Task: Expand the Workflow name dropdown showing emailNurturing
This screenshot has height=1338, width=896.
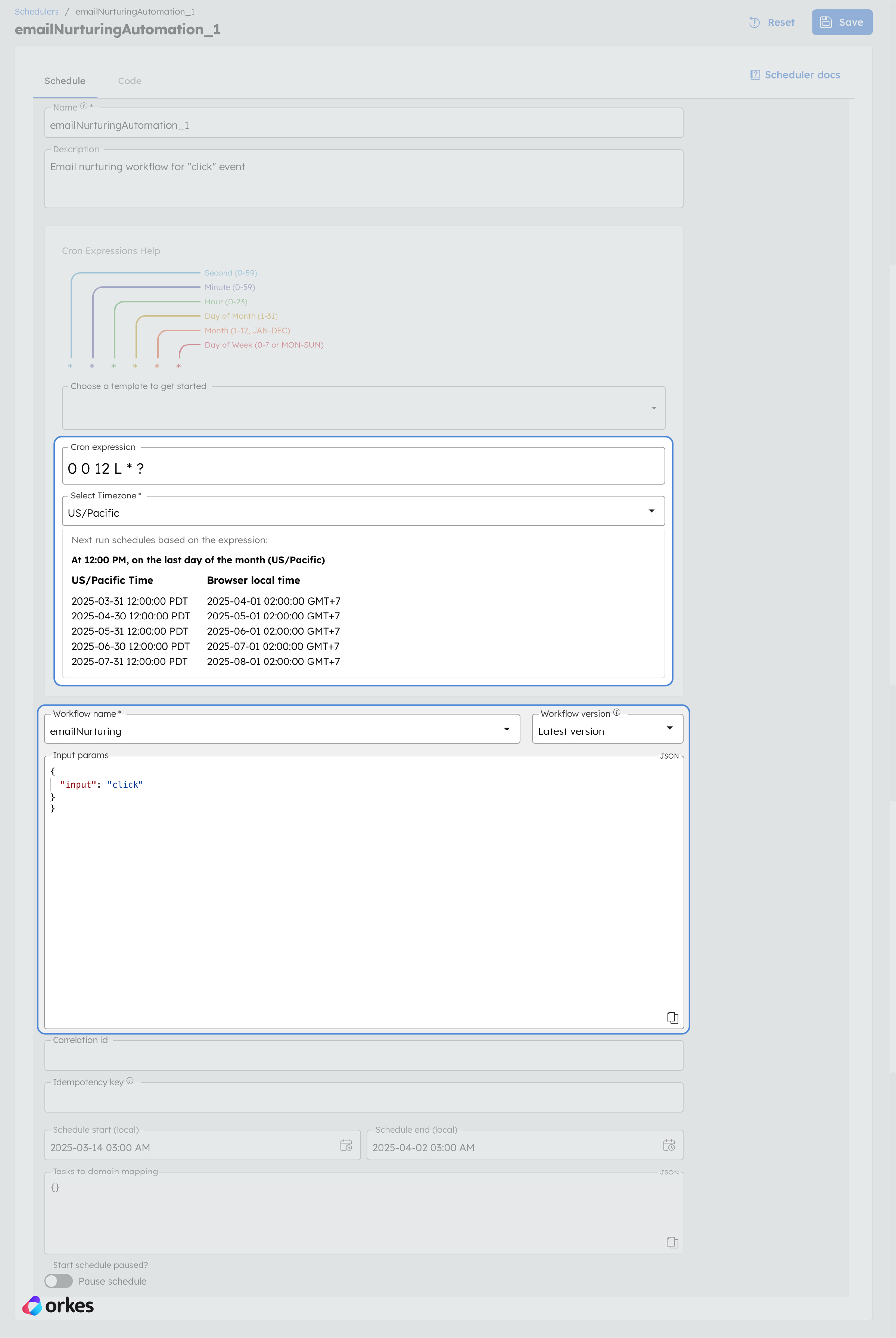Action: coord(506,728)
